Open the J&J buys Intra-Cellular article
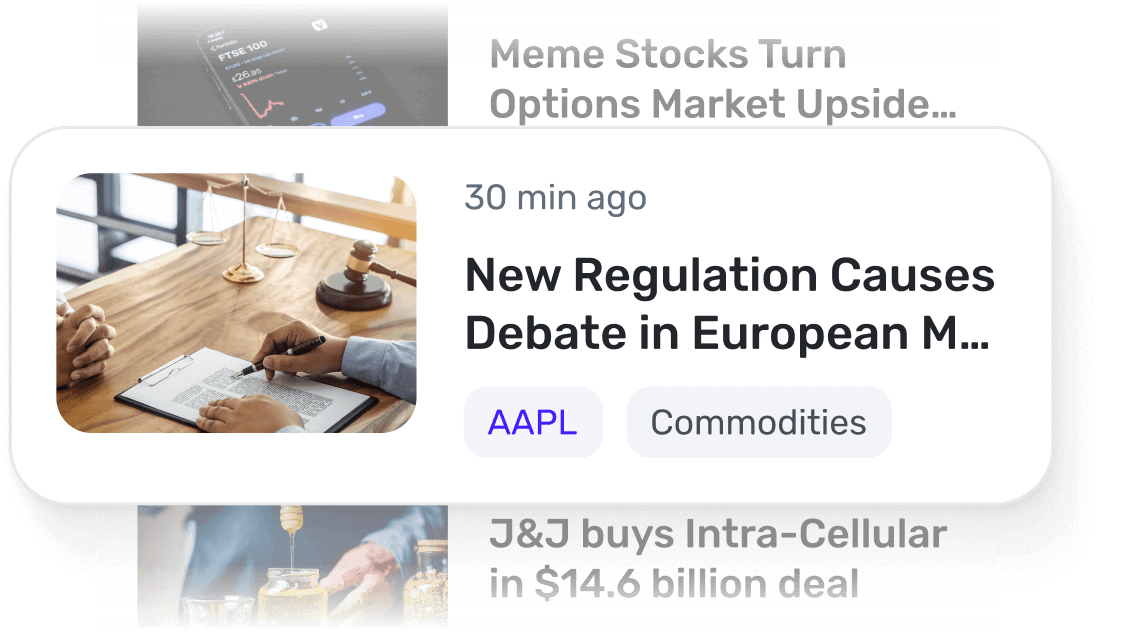 coord(719,556)
